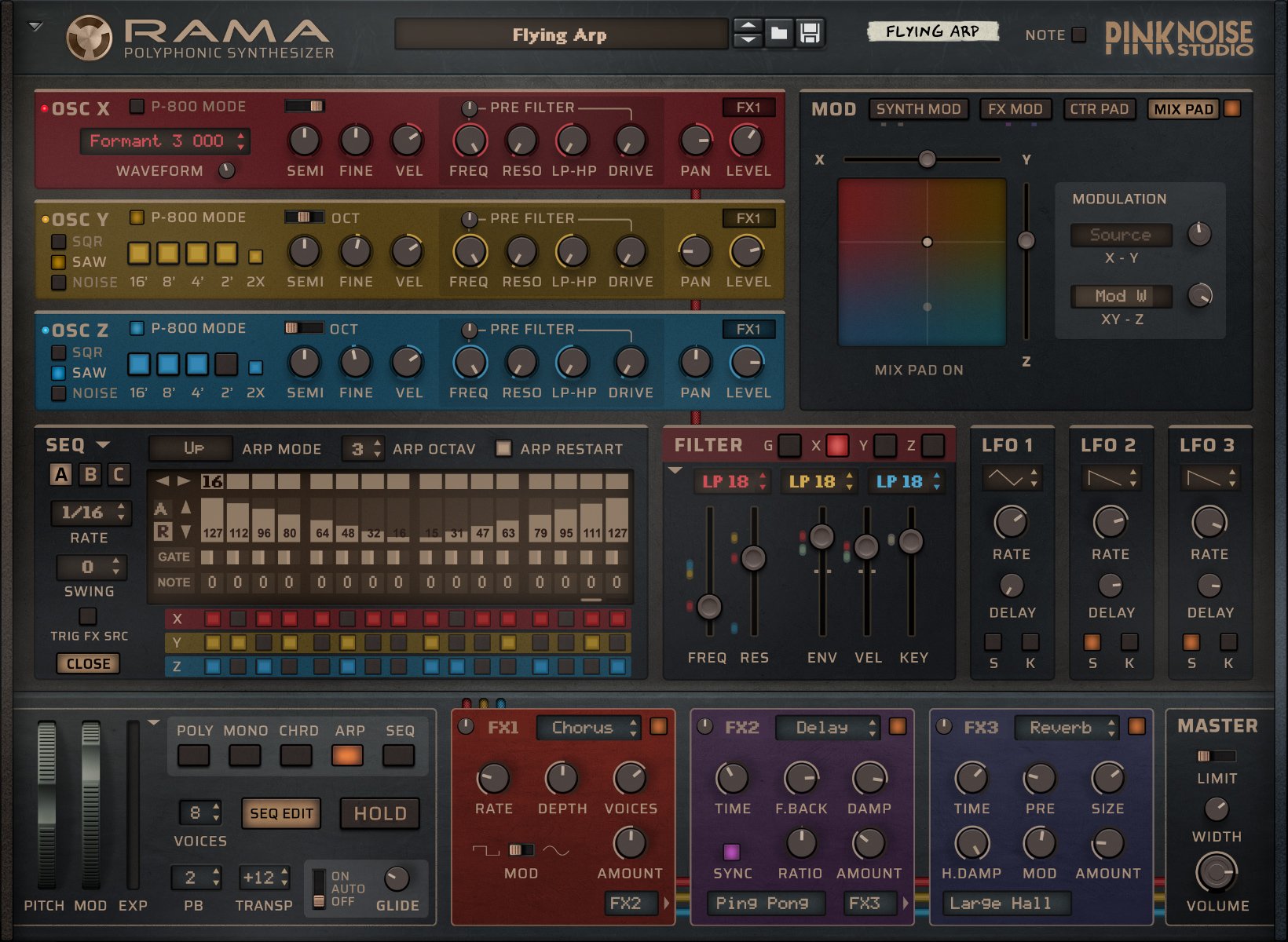Click the XY mix pad area
Viewport: 1288px width, 942px height.
[x=921, y=261]
